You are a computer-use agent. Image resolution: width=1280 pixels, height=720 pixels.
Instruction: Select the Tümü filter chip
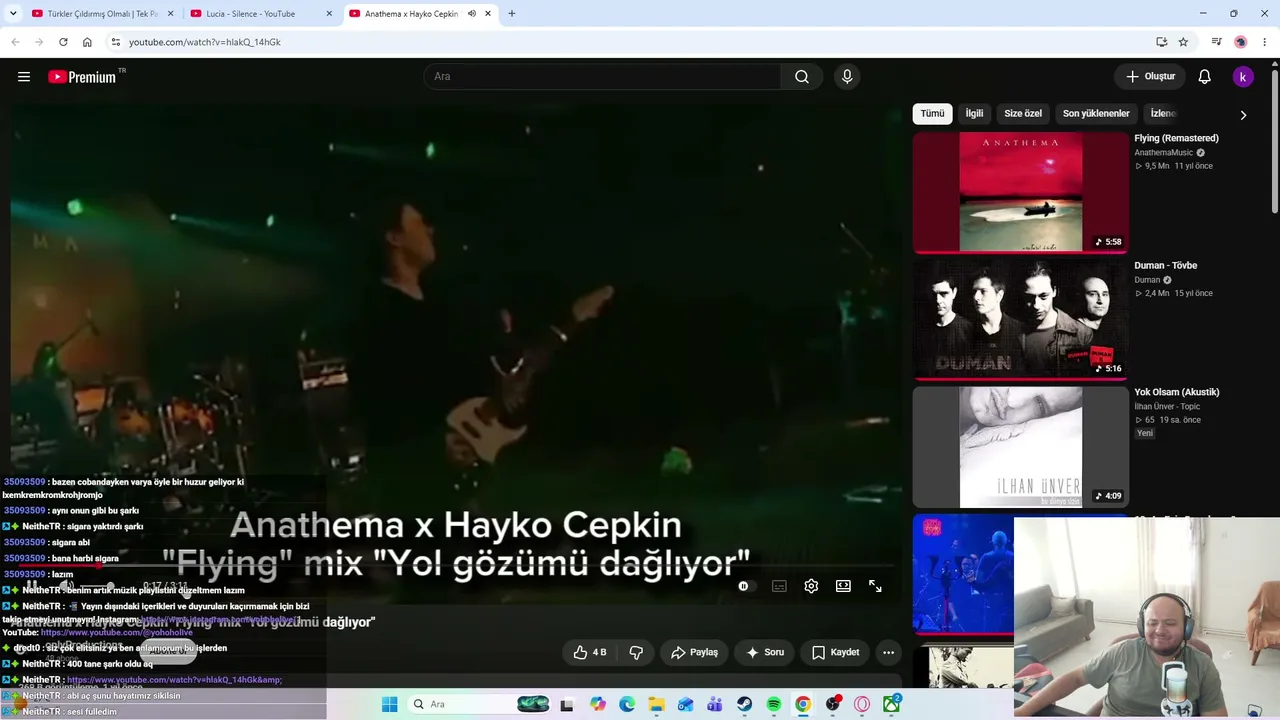click(932, 114)
